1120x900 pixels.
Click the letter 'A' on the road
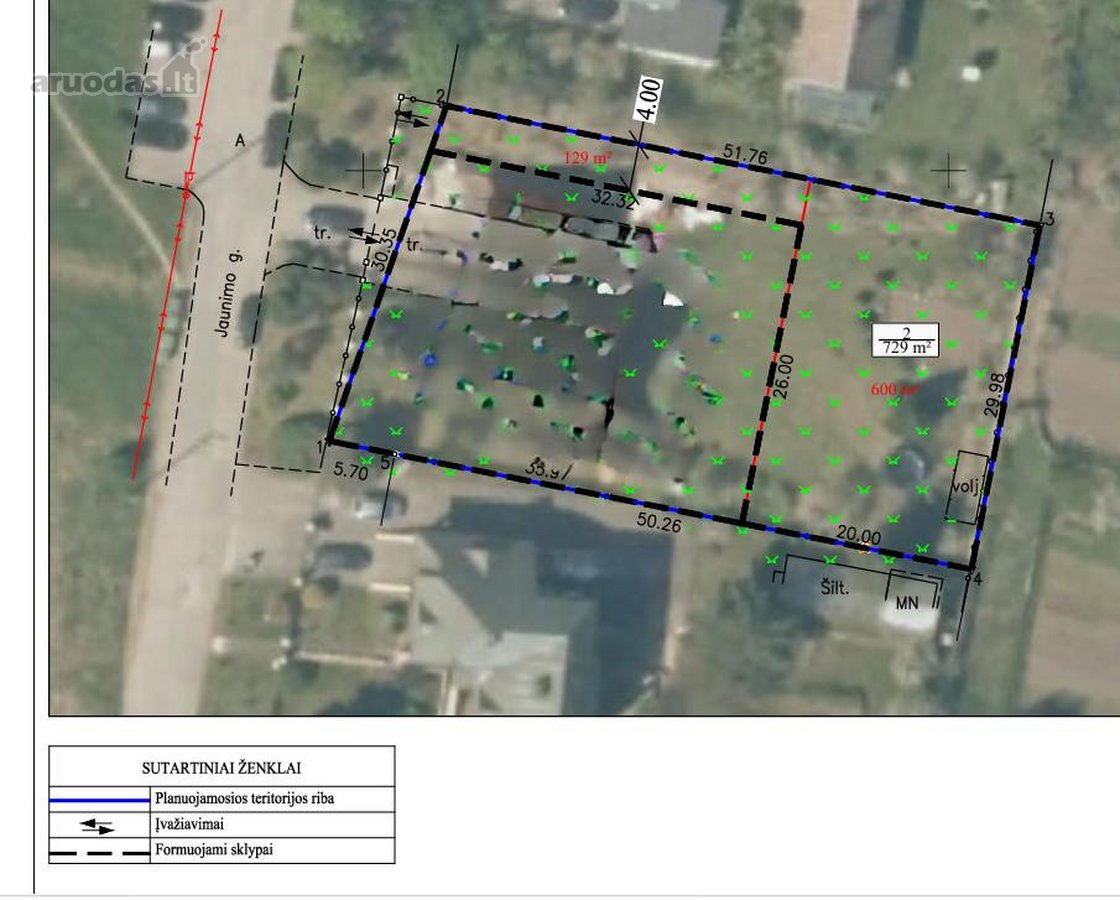coord(240,141)
